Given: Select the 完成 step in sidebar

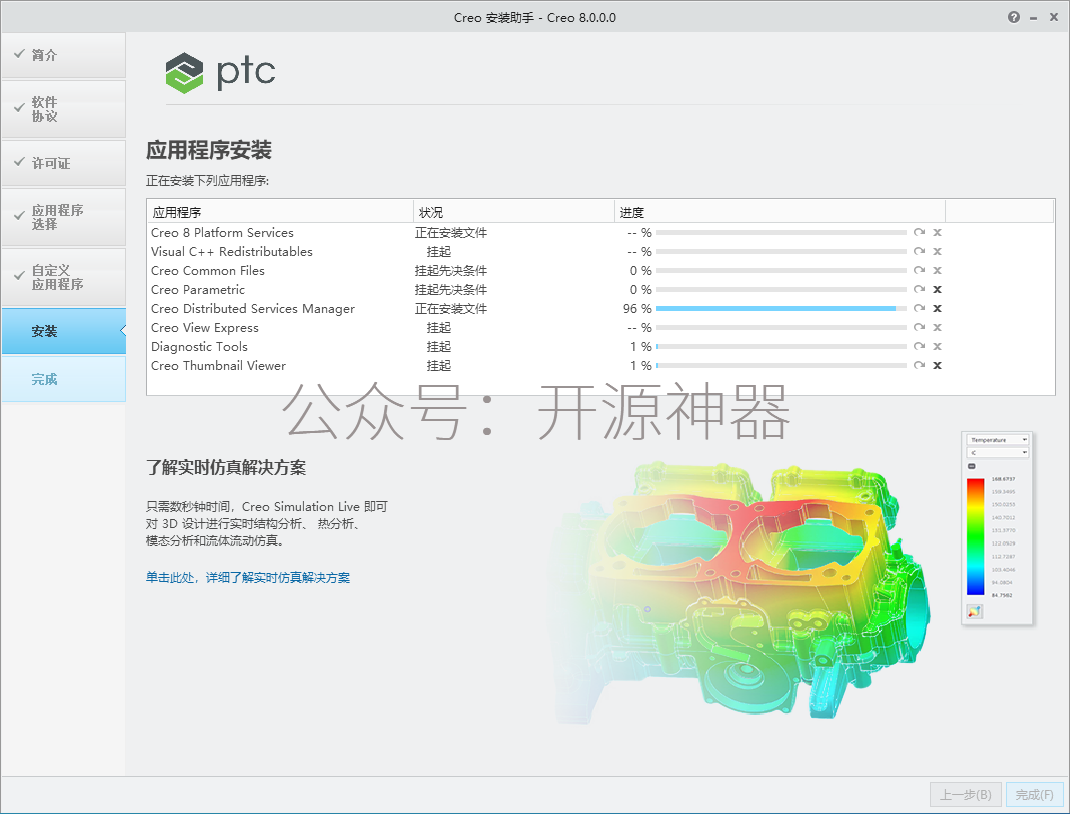Looking at the screenshot, I should pyautogui.click(x=63, y=379).
